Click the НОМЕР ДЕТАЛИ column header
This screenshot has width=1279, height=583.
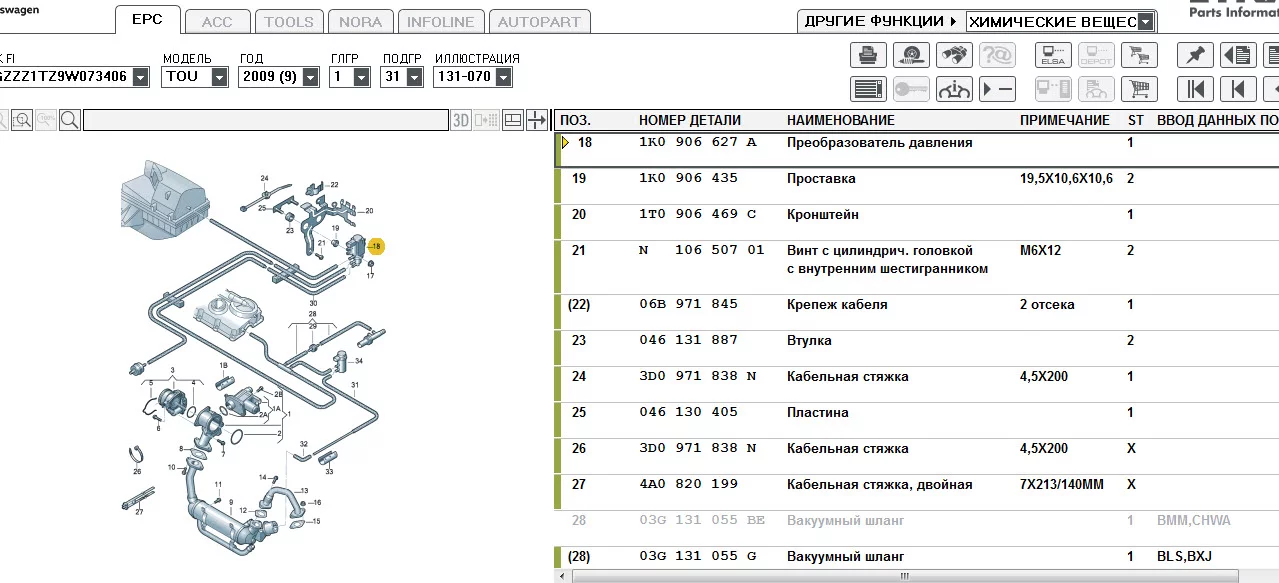(x=690, y=120)
